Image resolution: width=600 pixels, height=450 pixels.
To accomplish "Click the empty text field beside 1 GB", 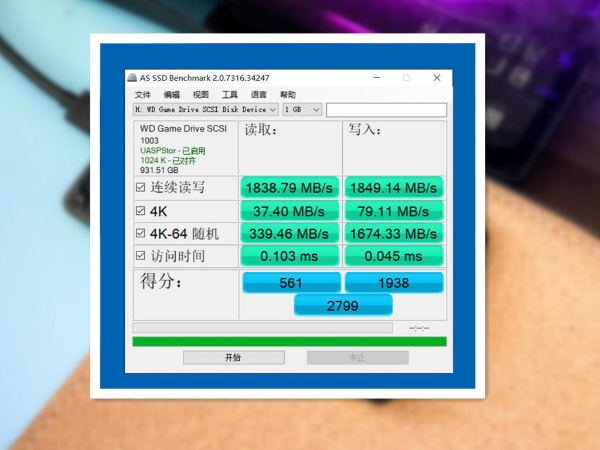I will click(386, 110).
